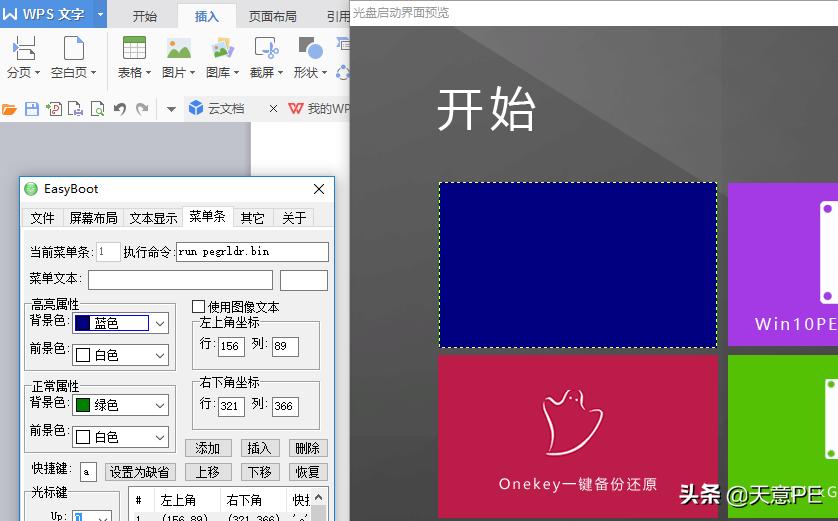This screenshot has height=521, width=838.
Task: Click the 图片 picture icon
Action: point(179,48)
